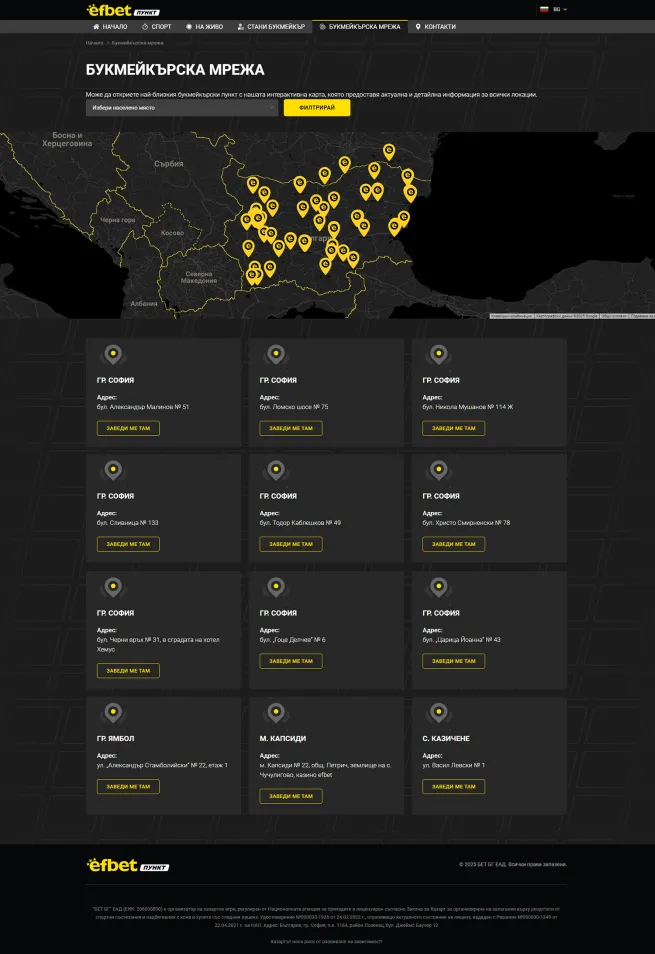This screenshot has width=655, height=954.
Task: Click the location pin icon next to КОНТАКТИ
Action: pos(418,27)
